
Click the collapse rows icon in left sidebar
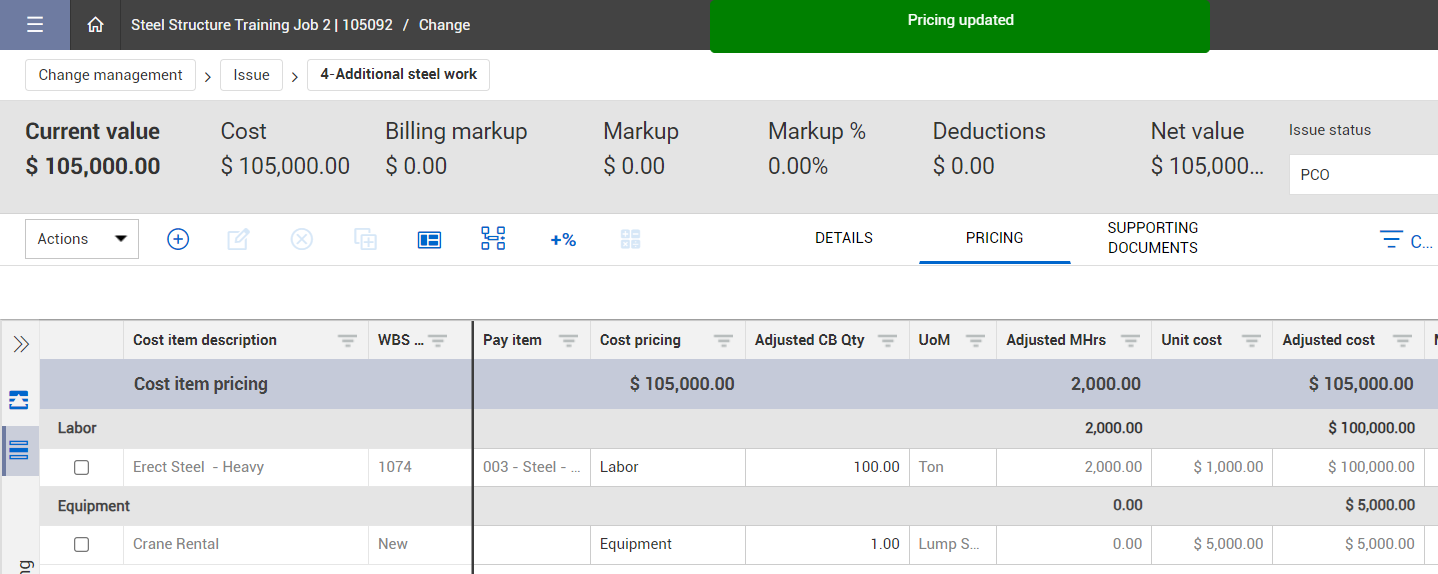pyautogui.click(x=19, y=400)
